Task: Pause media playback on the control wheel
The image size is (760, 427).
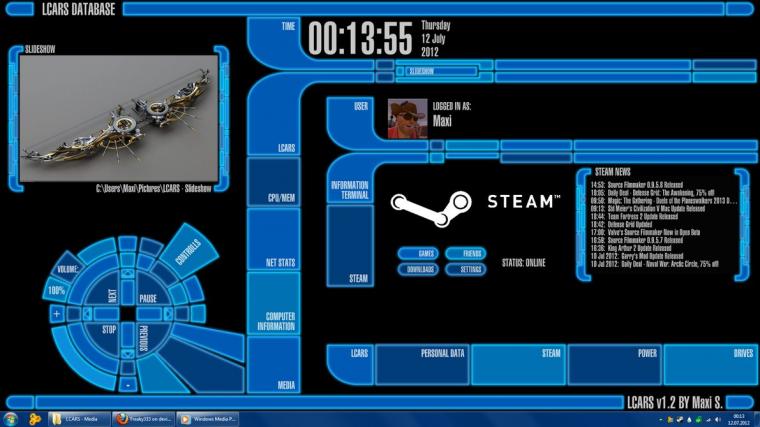Action: [148, 299]
